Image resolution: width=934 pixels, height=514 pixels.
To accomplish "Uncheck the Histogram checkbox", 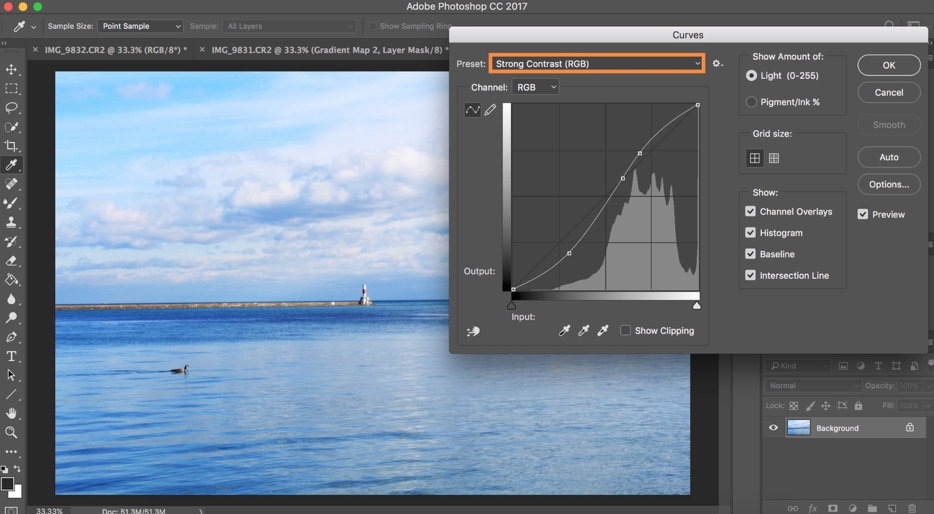I will (751, 233).
